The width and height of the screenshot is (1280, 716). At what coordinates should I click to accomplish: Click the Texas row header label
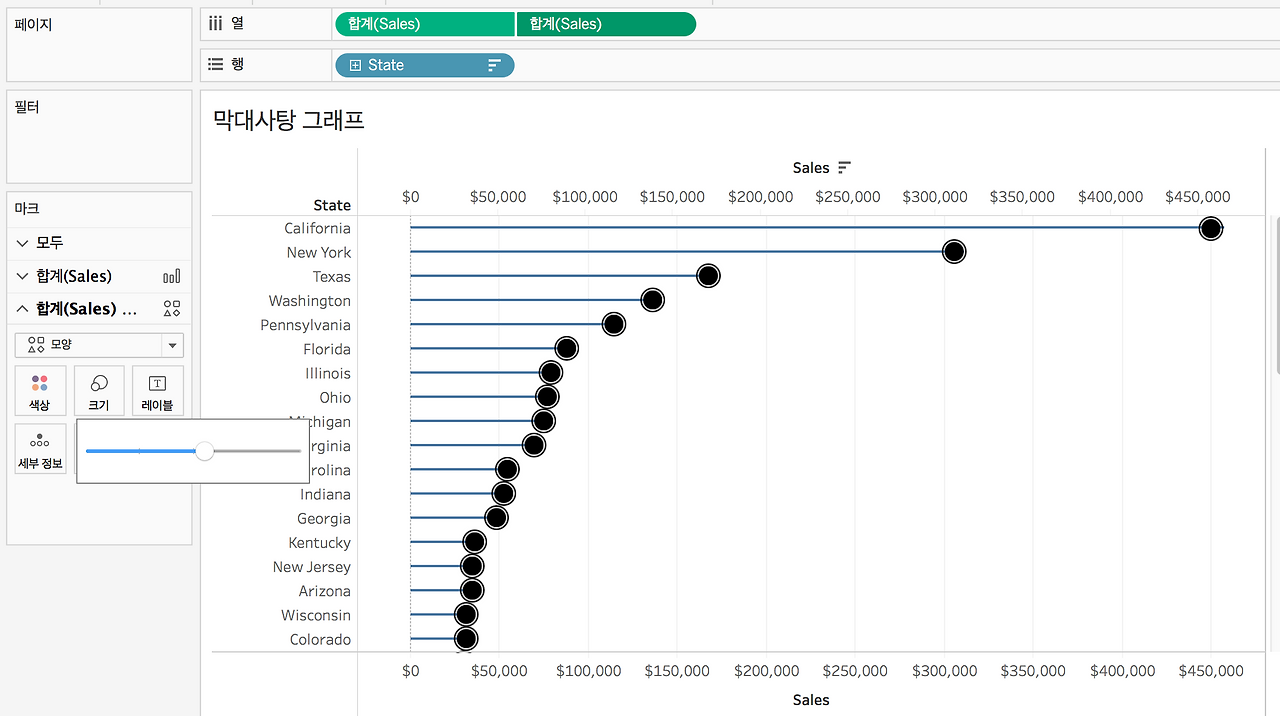[332, 277]
